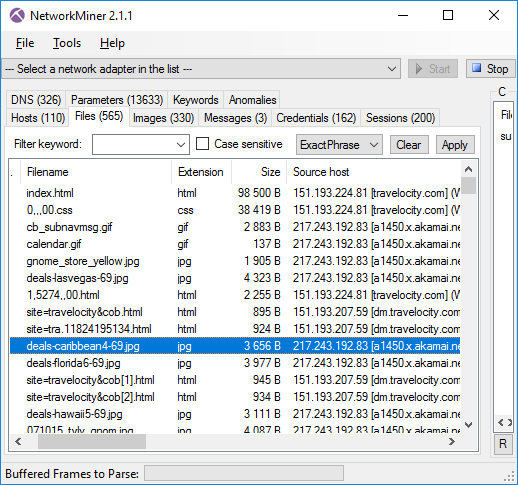Image resolution: width=518 pixels, height=485 pixels.
Task: Select the site=tra.11824195134.html file row
Action: point(235,329)
